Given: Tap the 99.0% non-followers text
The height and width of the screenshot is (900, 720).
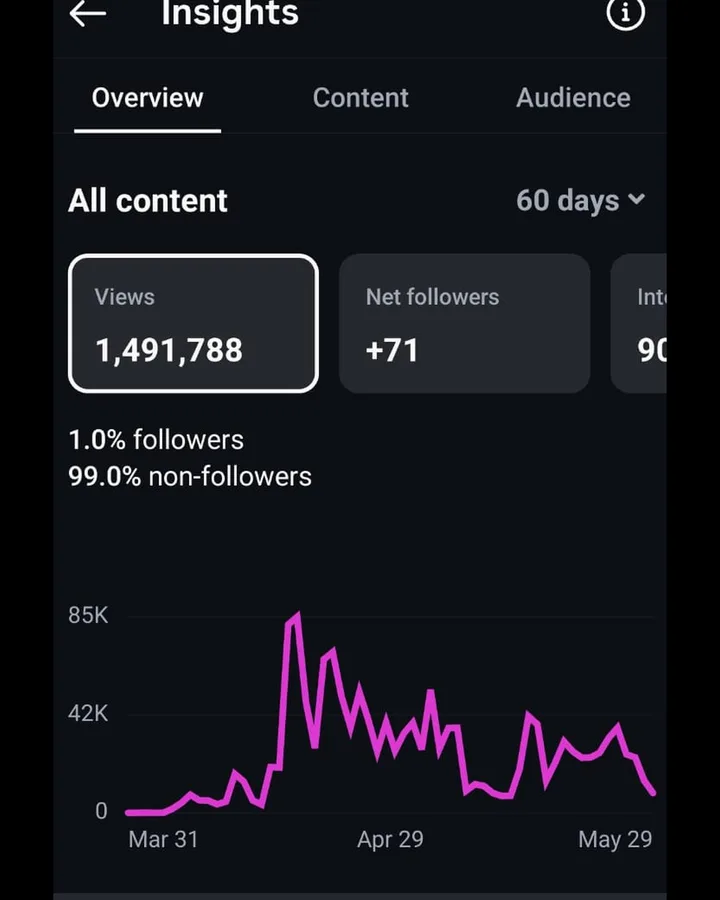Looking at the screenshot, I should point(189,476).
